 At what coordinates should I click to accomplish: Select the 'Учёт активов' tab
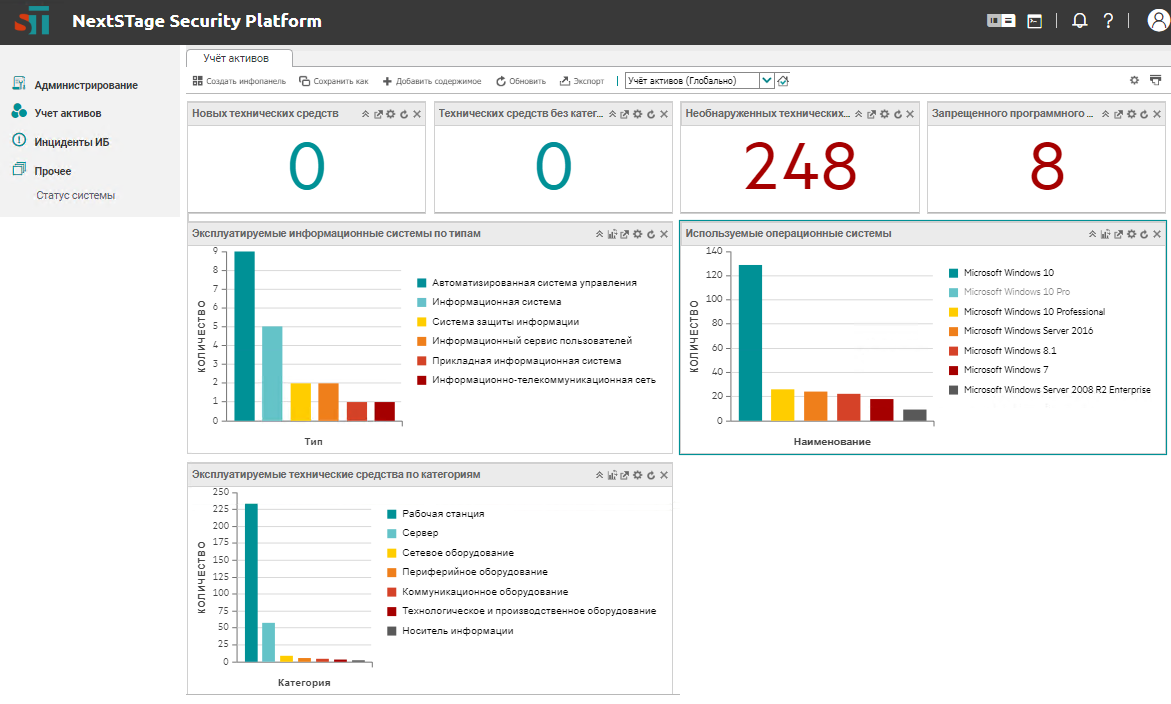point(236,58)
